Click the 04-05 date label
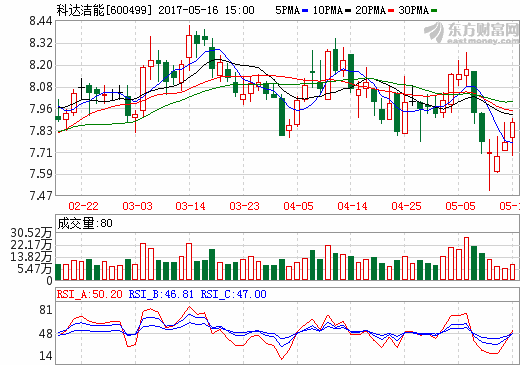The image size is (520, 365). point(298,206)
